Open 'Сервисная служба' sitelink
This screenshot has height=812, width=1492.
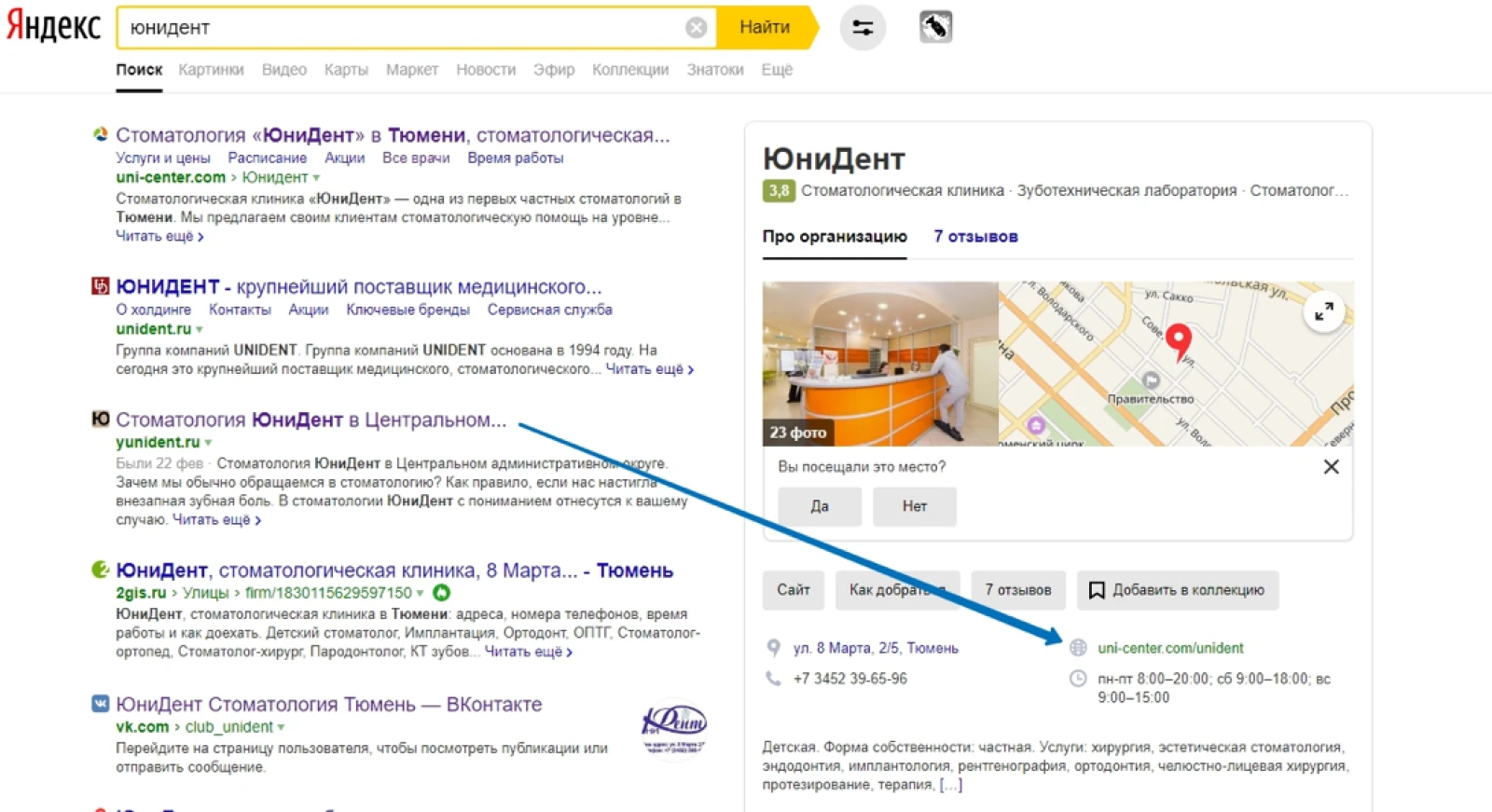pos(550,310)
